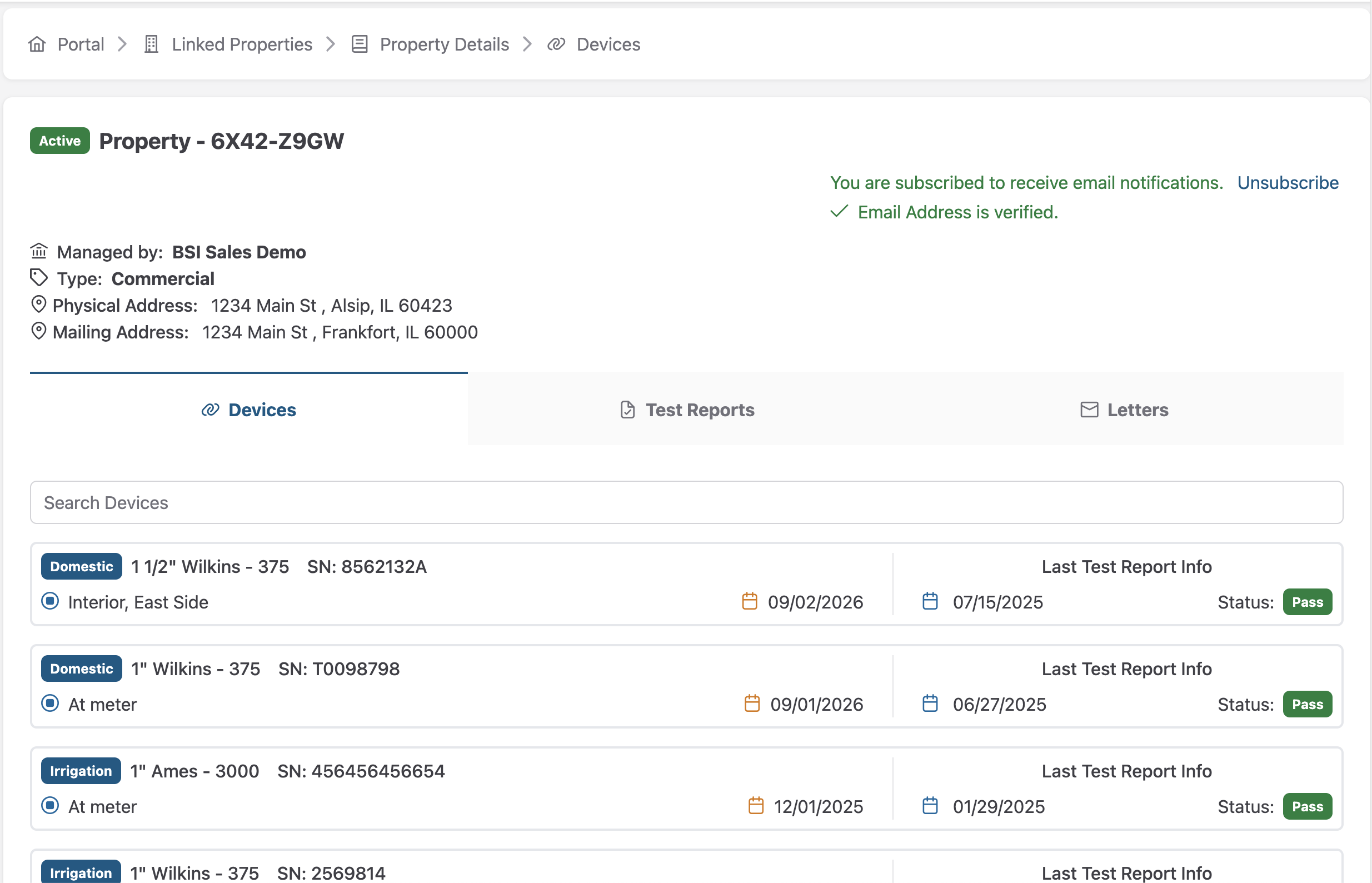Image resolution: width=1372 pixels, height=883 pixels.
Task: Click the Type tag icon
Action: [38, 278]
